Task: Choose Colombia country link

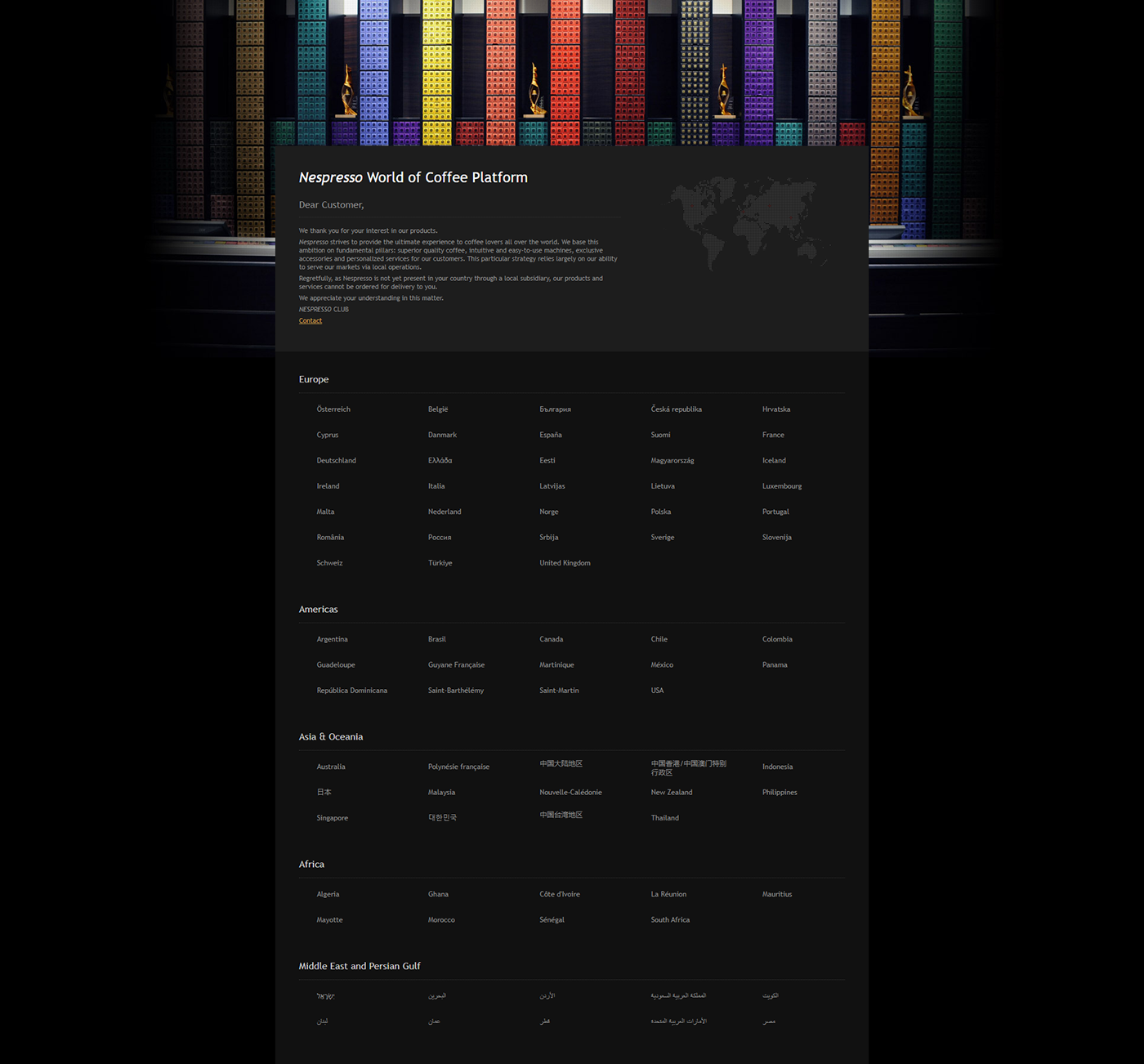Action: coord(777,639)
